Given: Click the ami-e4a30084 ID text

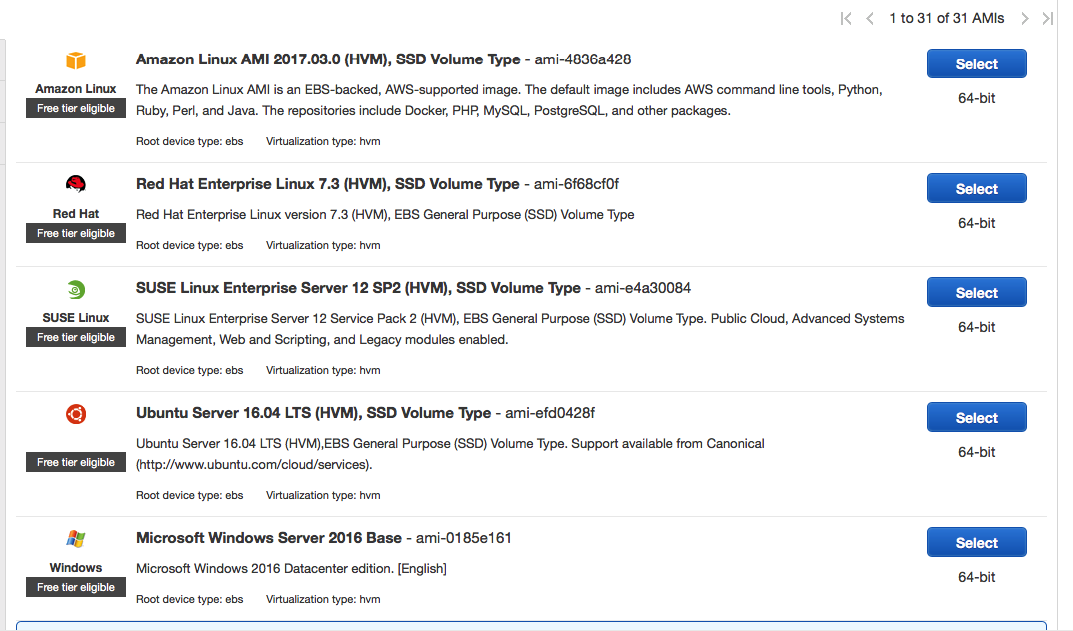Looking at the screenshot, I should pyautogui.click(x=643, y=288).
